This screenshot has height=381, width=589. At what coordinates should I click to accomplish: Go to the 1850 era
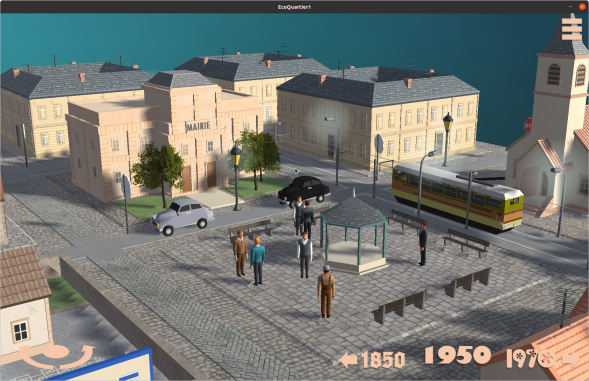coord(383,360)
